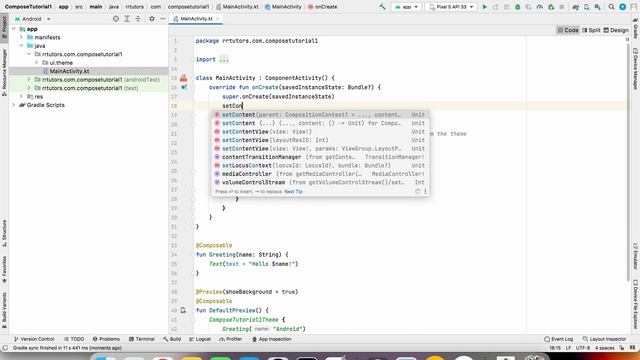This screenshot has width=640, height=360.
Task: Open the Version Control tool window
Action: click(x=34, y=339)
